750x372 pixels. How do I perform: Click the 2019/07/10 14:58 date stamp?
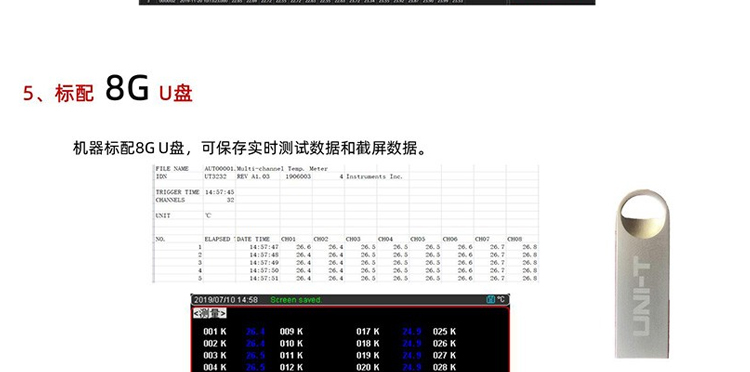(226, 300)
